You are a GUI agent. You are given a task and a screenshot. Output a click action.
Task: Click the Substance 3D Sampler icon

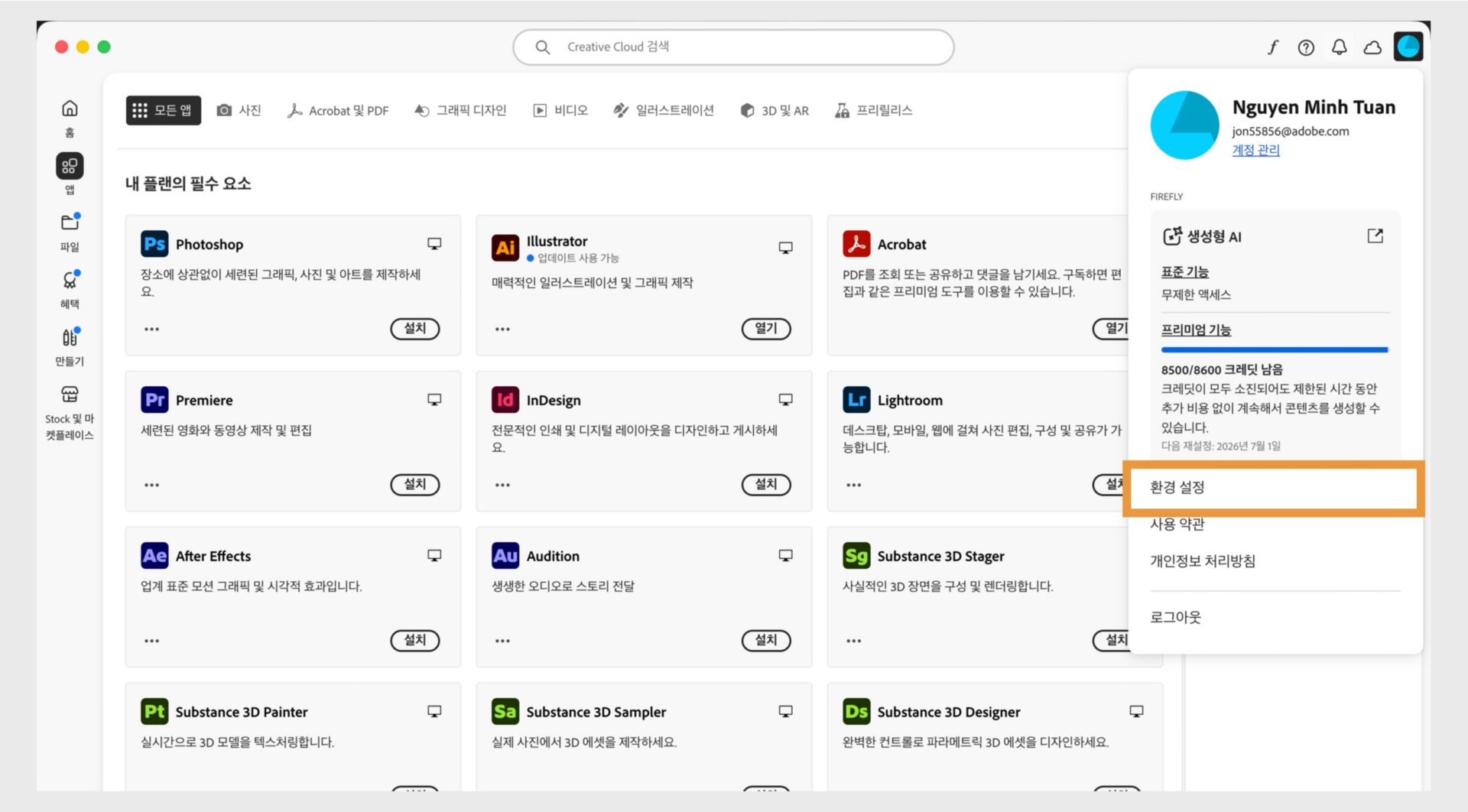[x=505, y=712]
